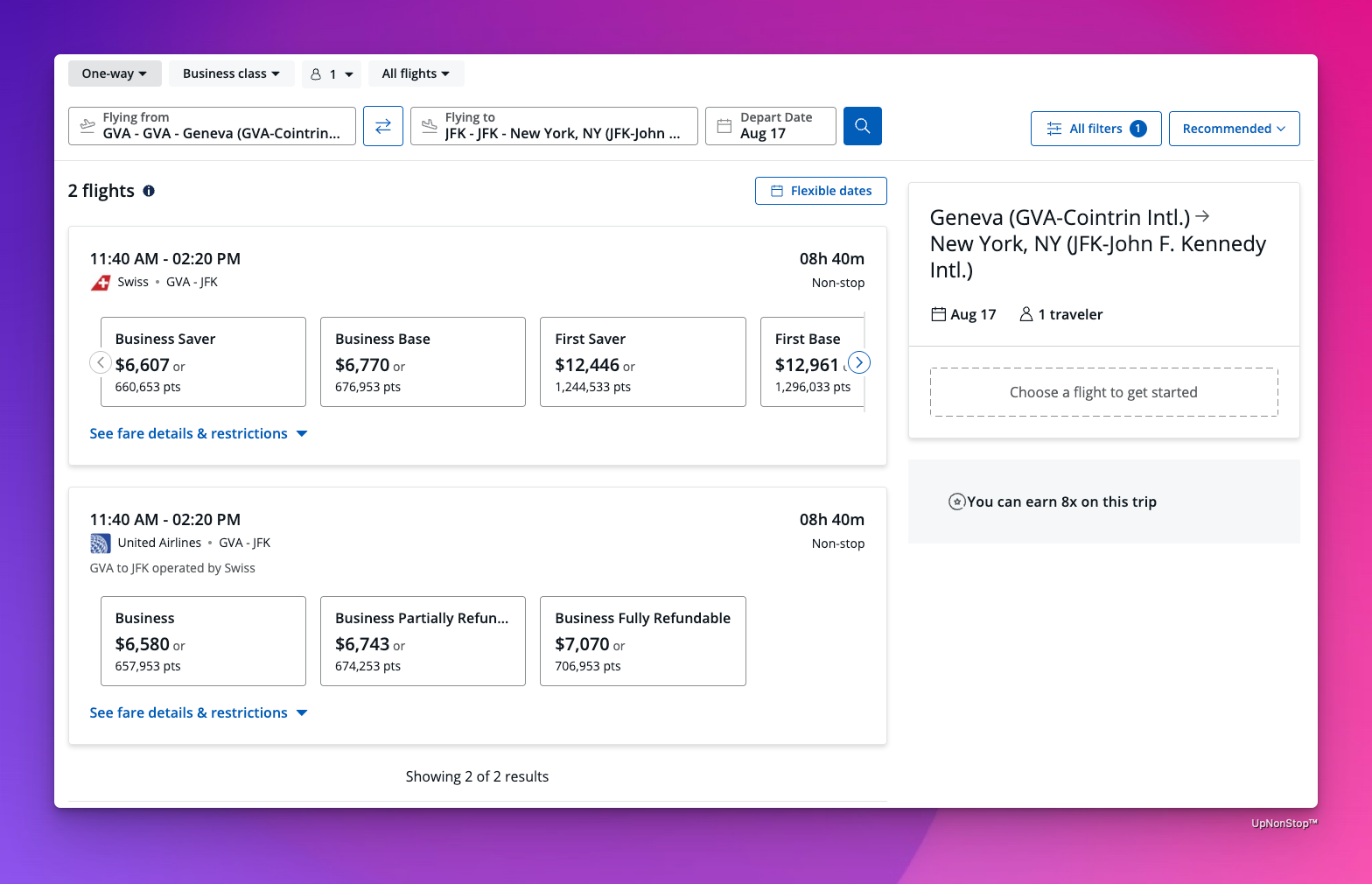Click the calendar icon in Depart Date
This screenshot has height=884, width=1372.
tap(724, 126)
